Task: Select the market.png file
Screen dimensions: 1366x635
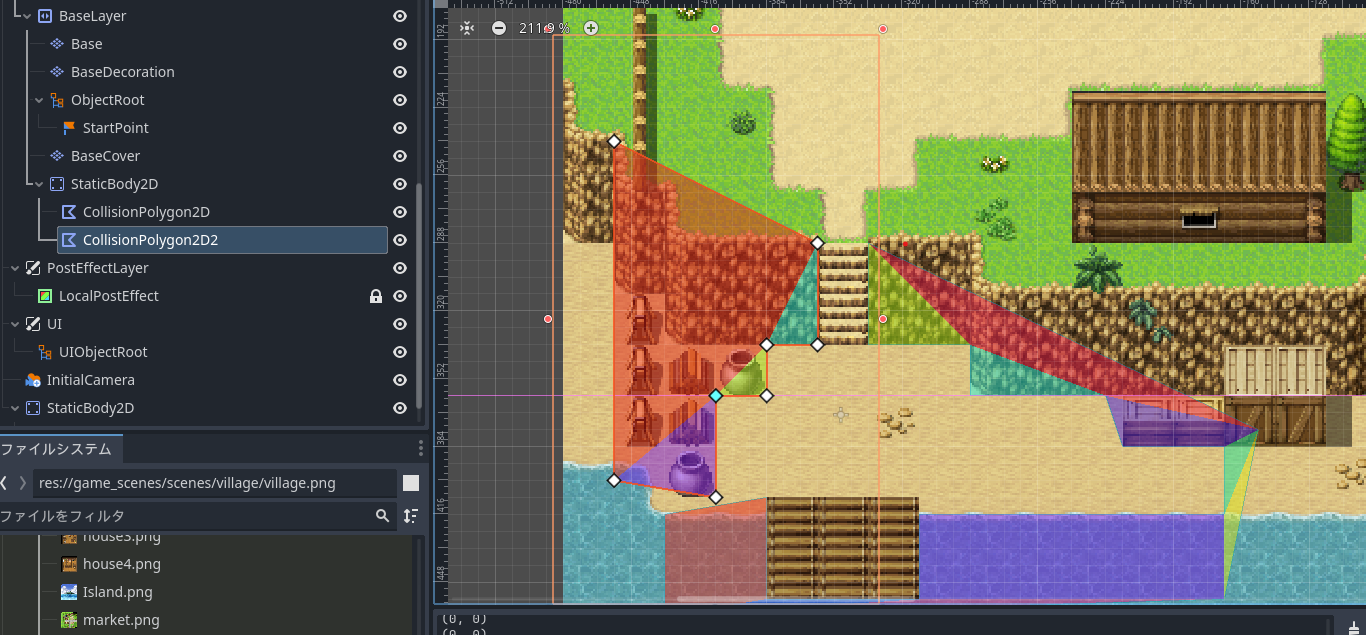Action: pos(121,620)
